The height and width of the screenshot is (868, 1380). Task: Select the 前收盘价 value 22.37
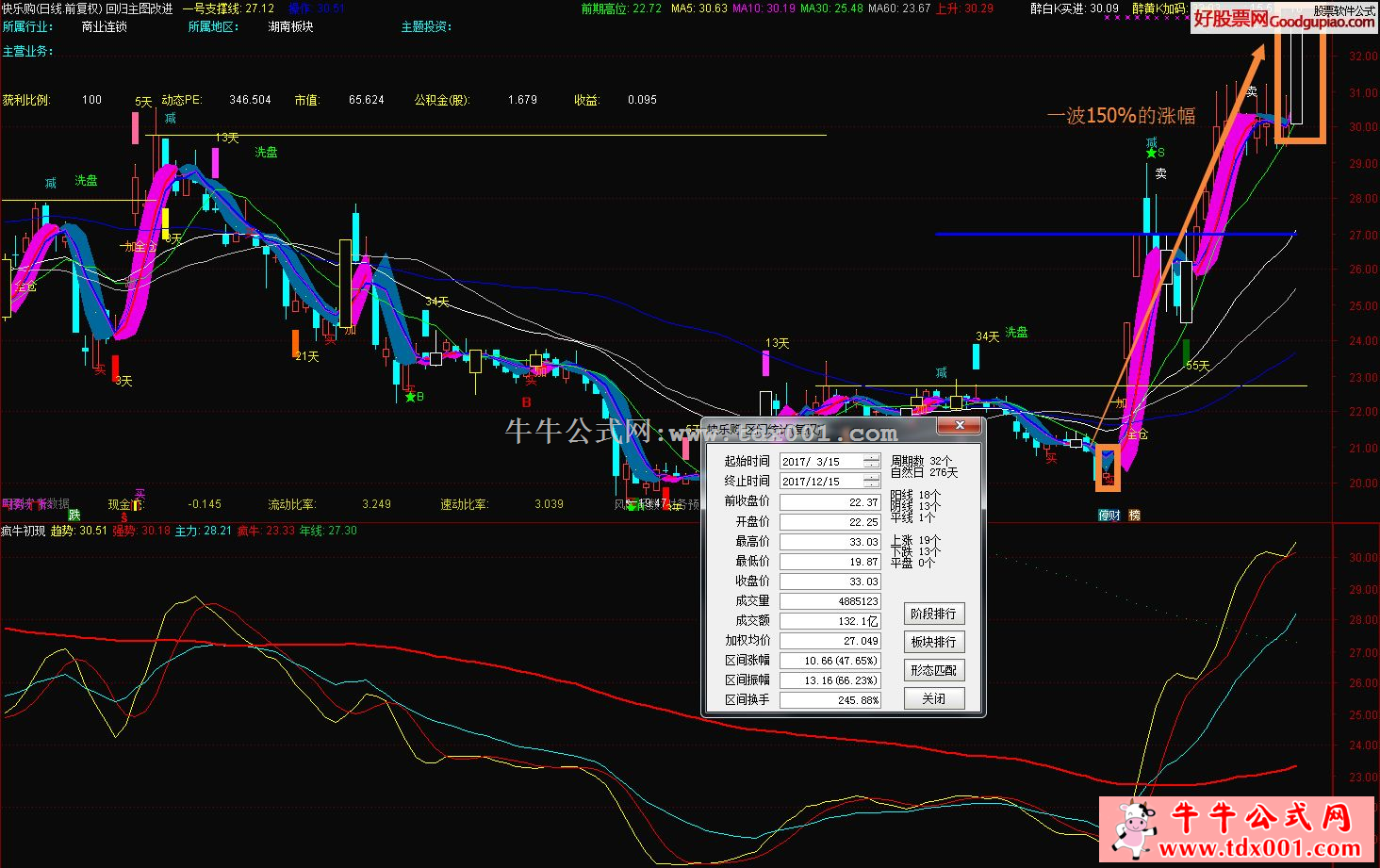coord(830,502)
